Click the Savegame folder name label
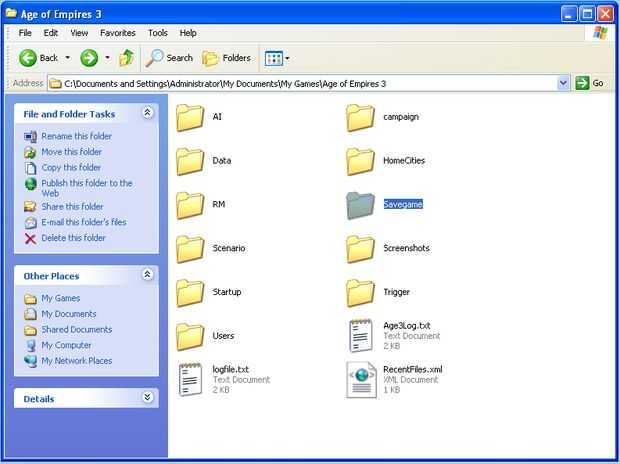This screenshot has width=620, height=464. click(403, 204)
